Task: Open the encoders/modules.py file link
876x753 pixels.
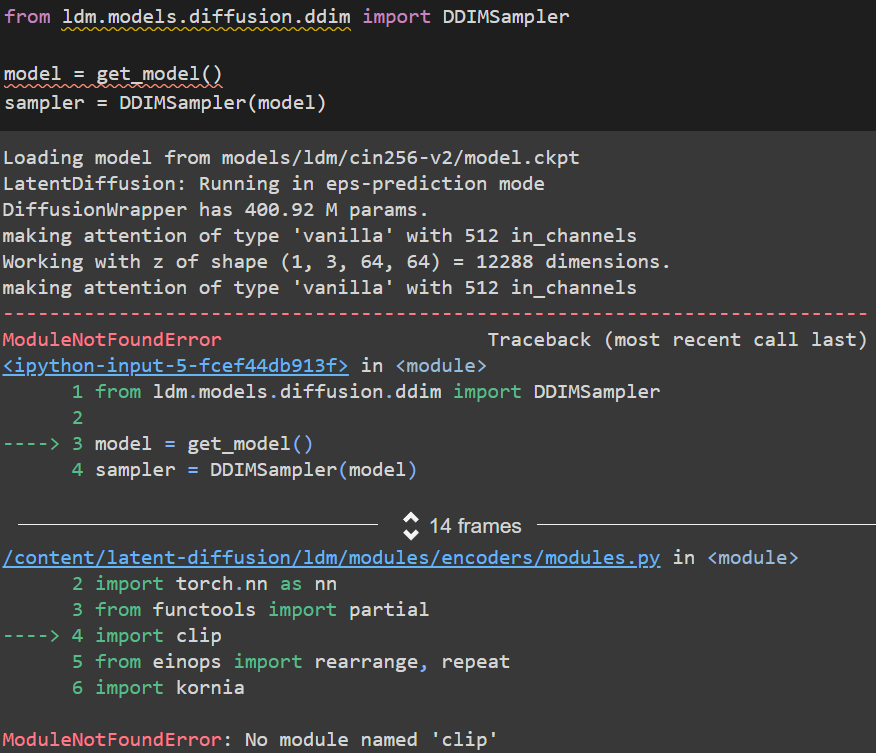Action: [x=330, y=557]
